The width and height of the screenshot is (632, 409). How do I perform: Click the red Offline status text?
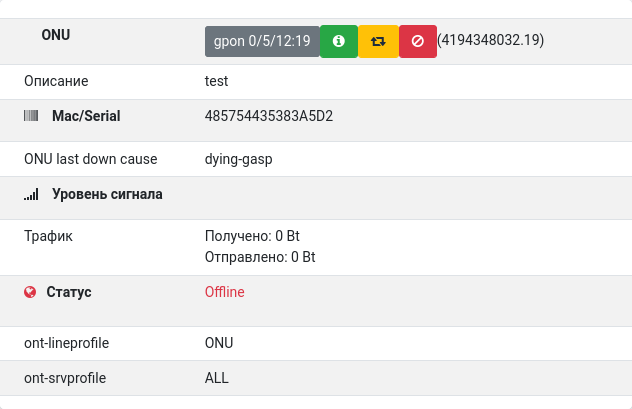[224, 292]
